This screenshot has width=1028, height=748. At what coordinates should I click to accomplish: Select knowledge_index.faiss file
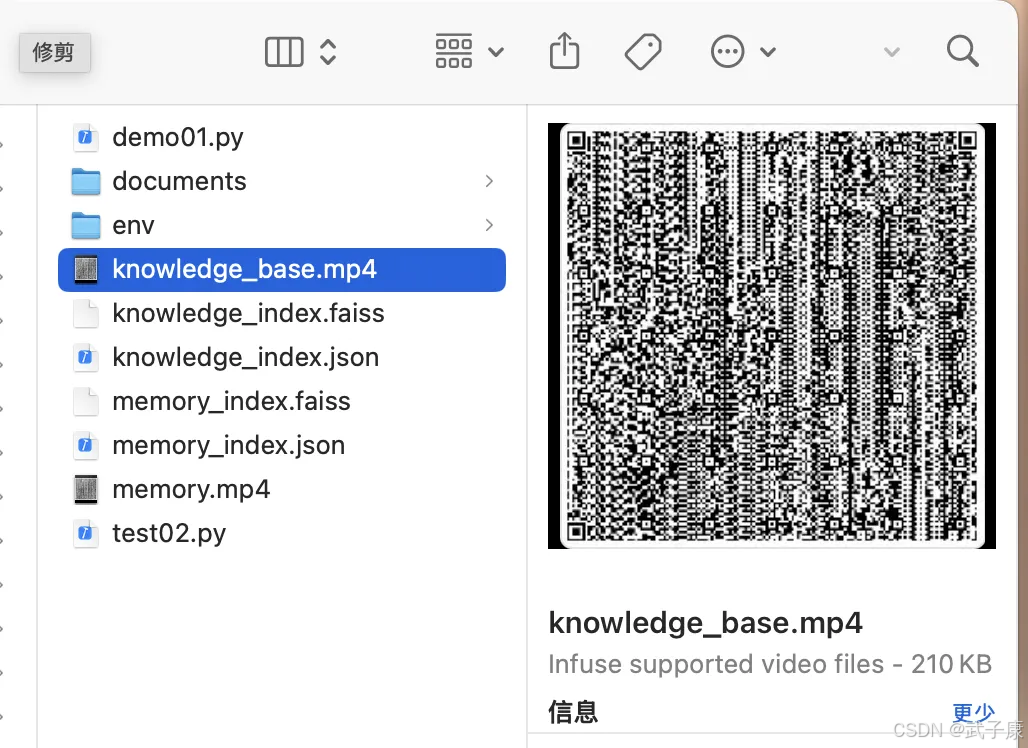[282, 313]
